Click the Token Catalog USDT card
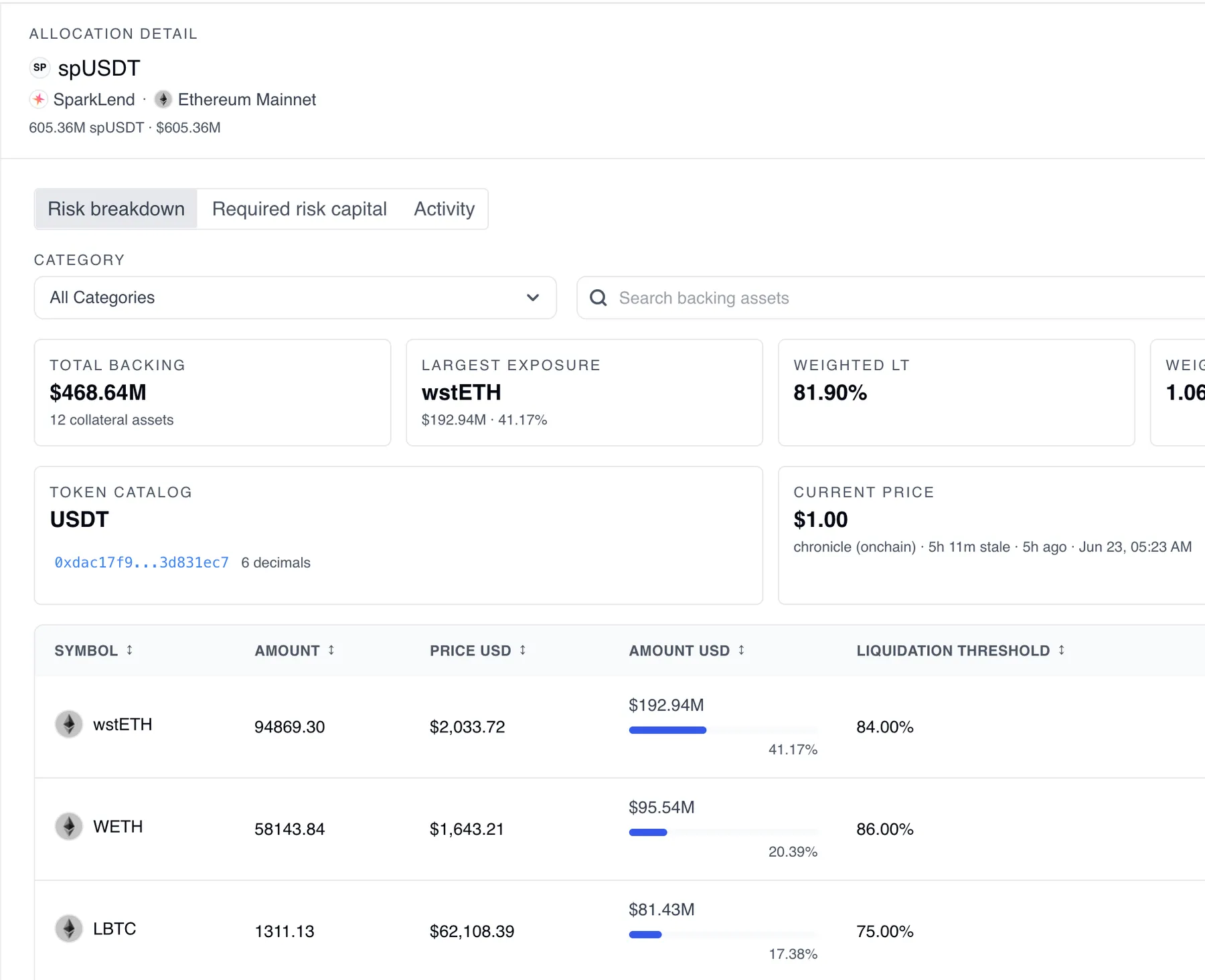The width and height of the screenshot is (1205, 980). coord(398,536)
